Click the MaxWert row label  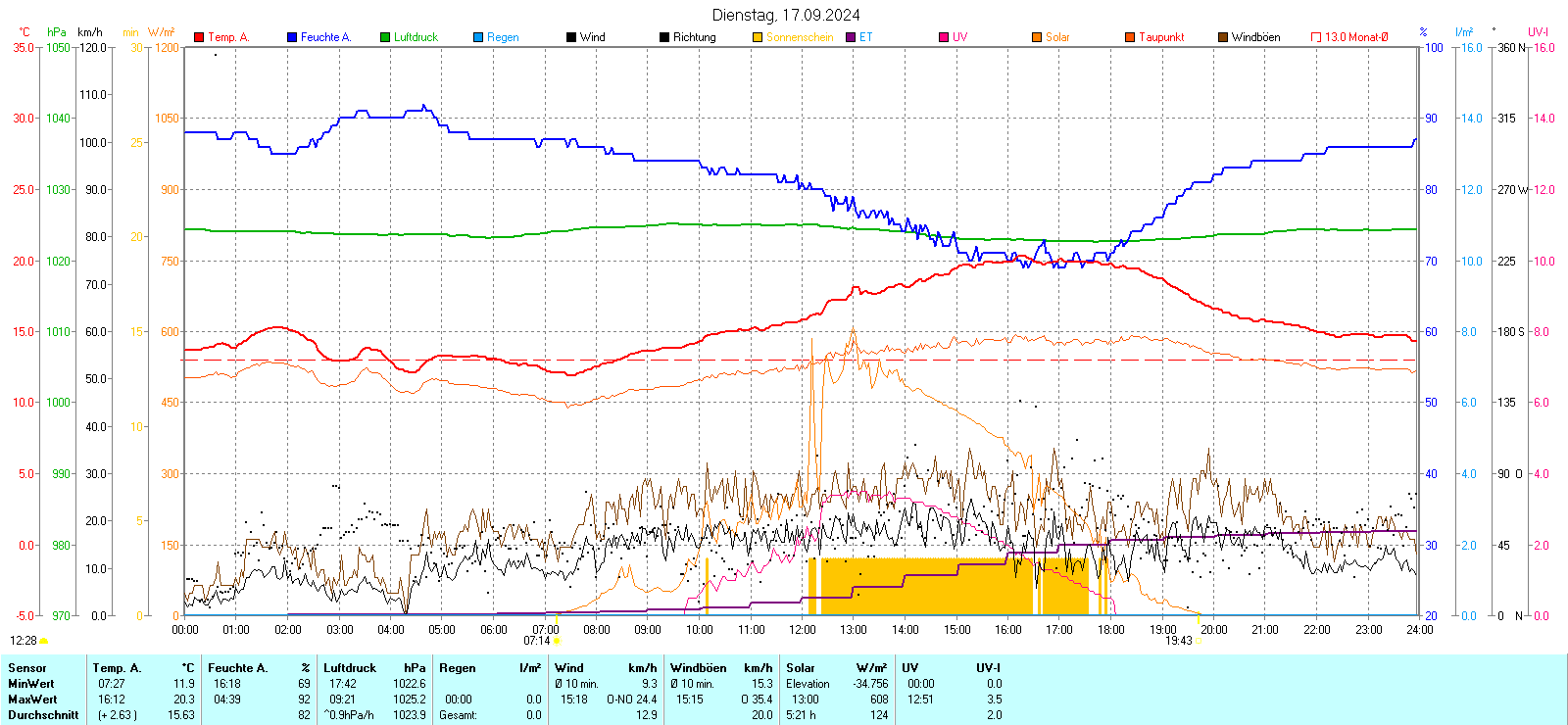[32, 700]
